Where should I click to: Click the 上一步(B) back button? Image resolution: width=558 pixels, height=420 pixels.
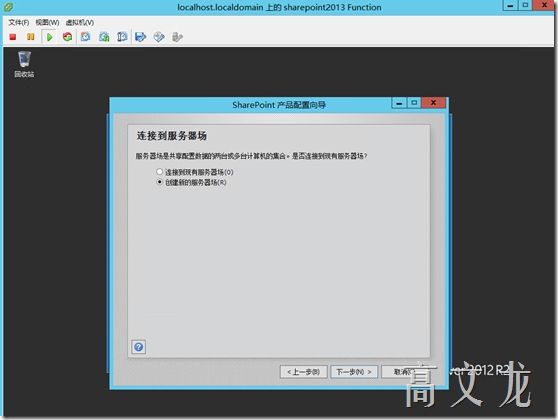304,372
